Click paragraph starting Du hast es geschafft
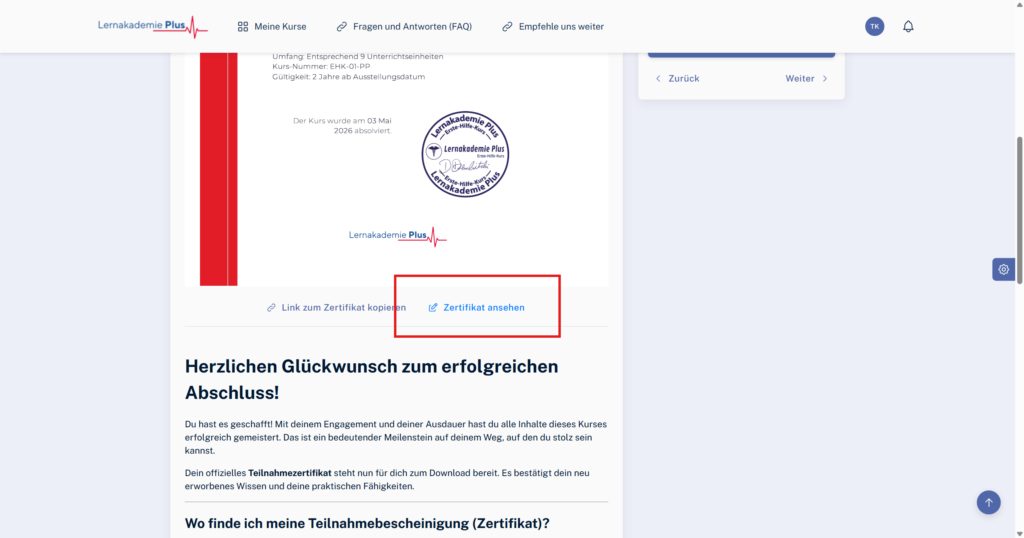 coord(396,437)
